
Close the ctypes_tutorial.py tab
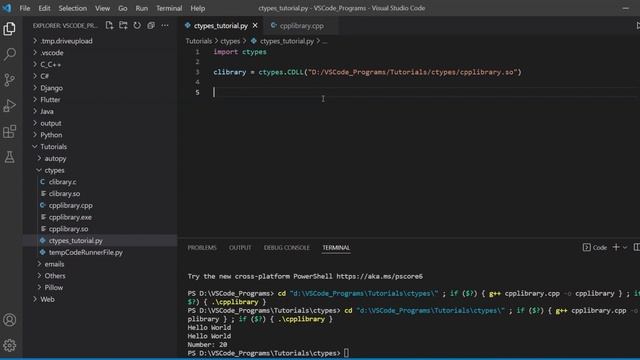pos(255,25)
